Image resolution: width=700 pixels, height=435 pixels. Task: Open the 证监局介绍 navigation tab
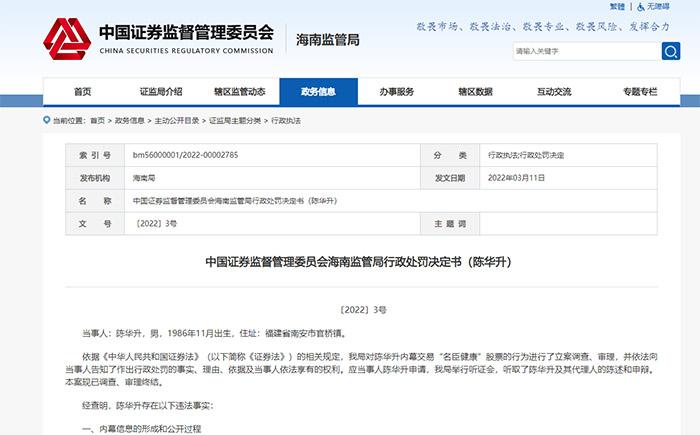(x=160, y=91)
